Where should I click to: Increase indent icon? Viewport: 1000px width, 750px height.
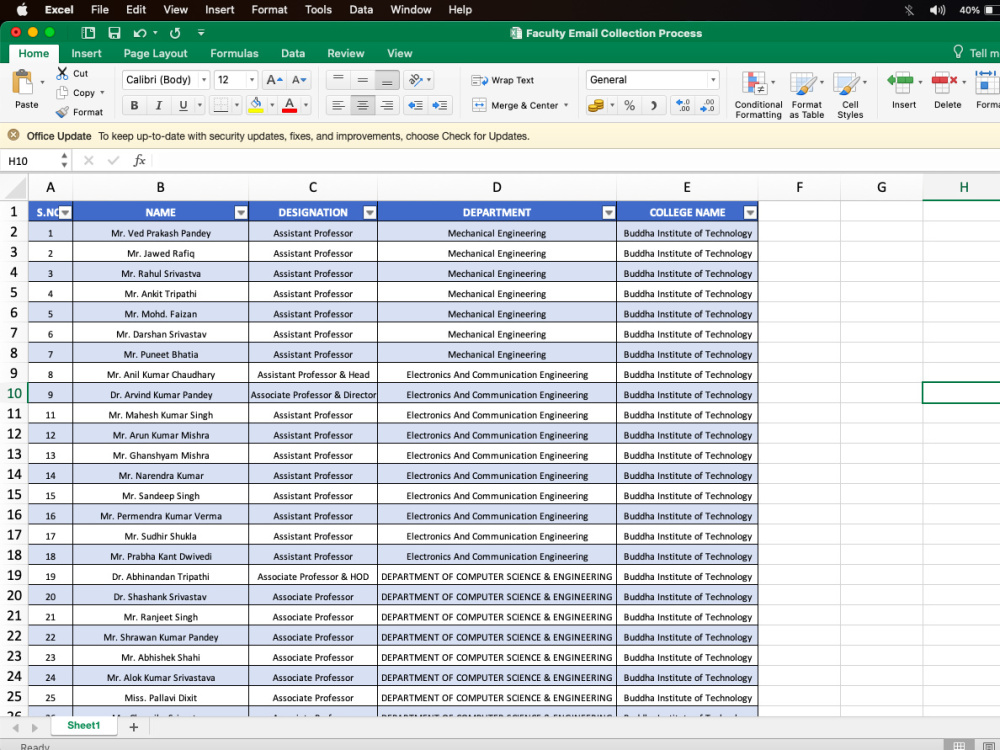439,105
